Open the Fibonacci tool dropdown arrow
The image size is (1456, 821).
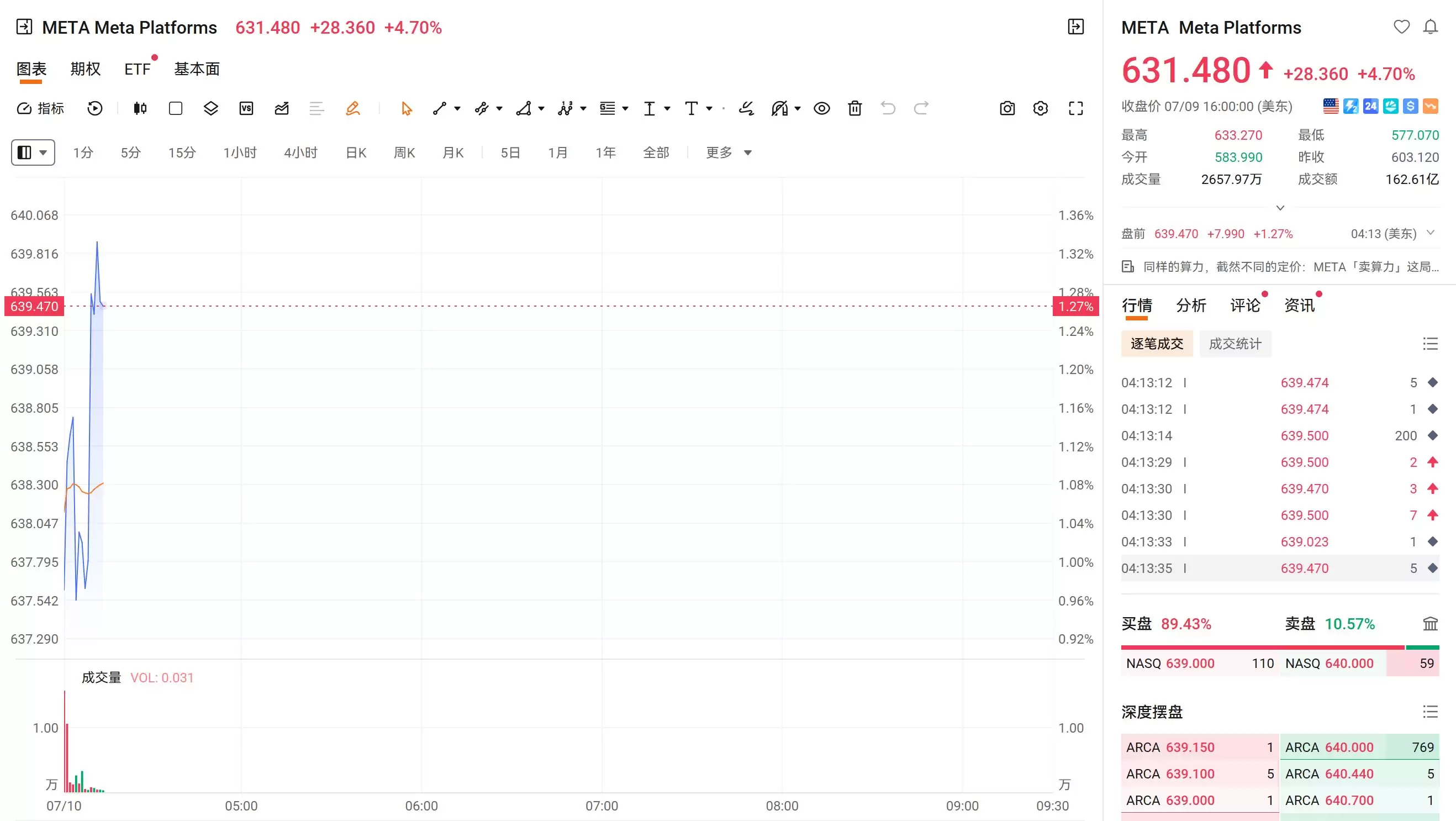625,108
